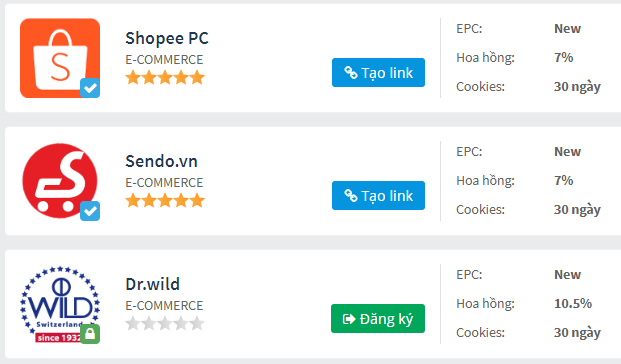Open the Dr.wild campaign title
Viewport: 621px width, 364px height.
(152, 284)
